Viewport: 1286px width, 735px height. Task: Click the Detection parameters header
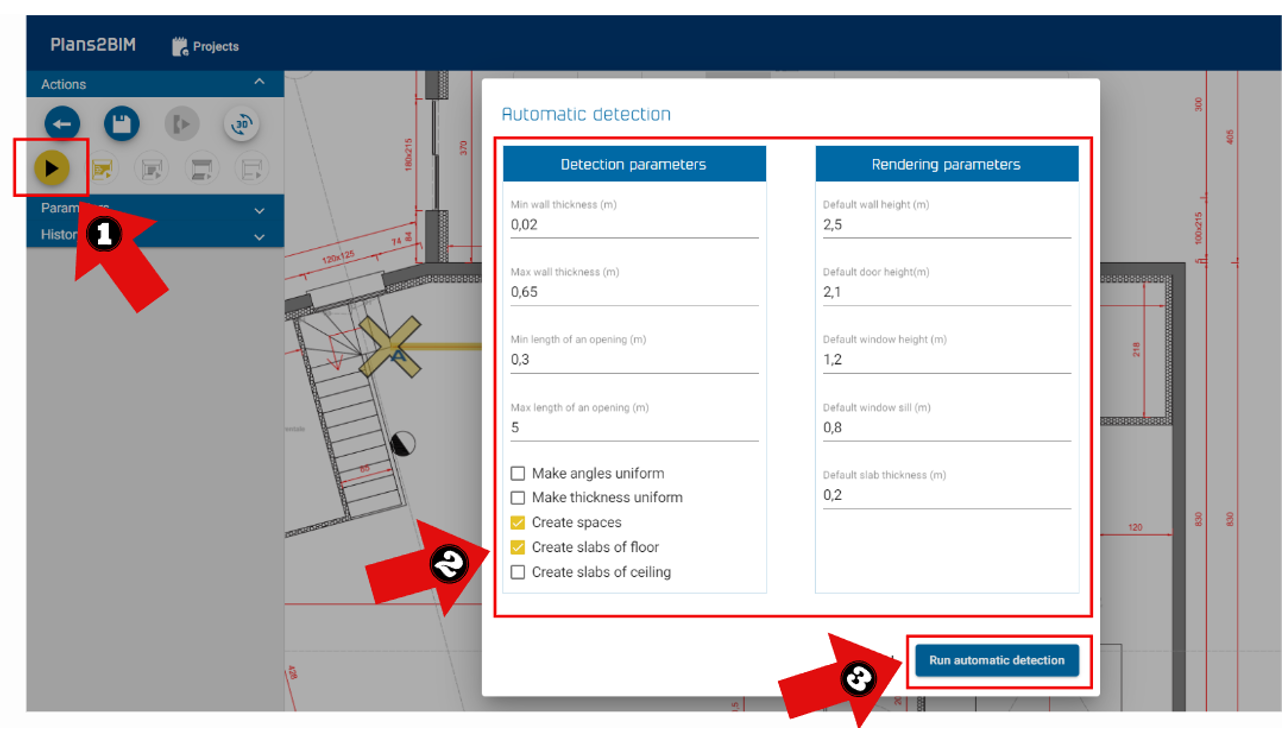(x=634, y=164)
